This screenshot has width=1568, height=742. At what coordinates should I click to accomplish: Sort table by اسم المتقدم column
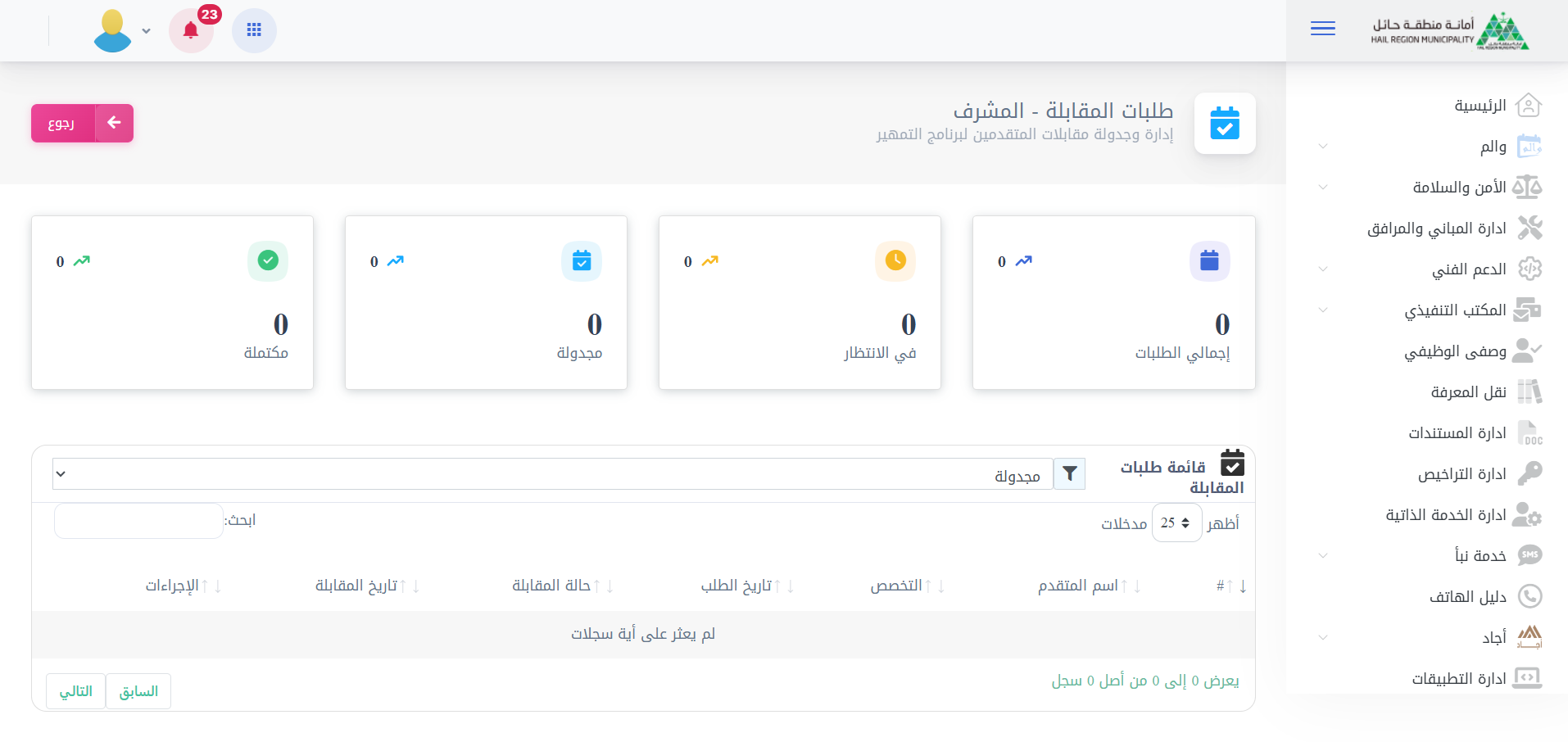(1077, 586)
